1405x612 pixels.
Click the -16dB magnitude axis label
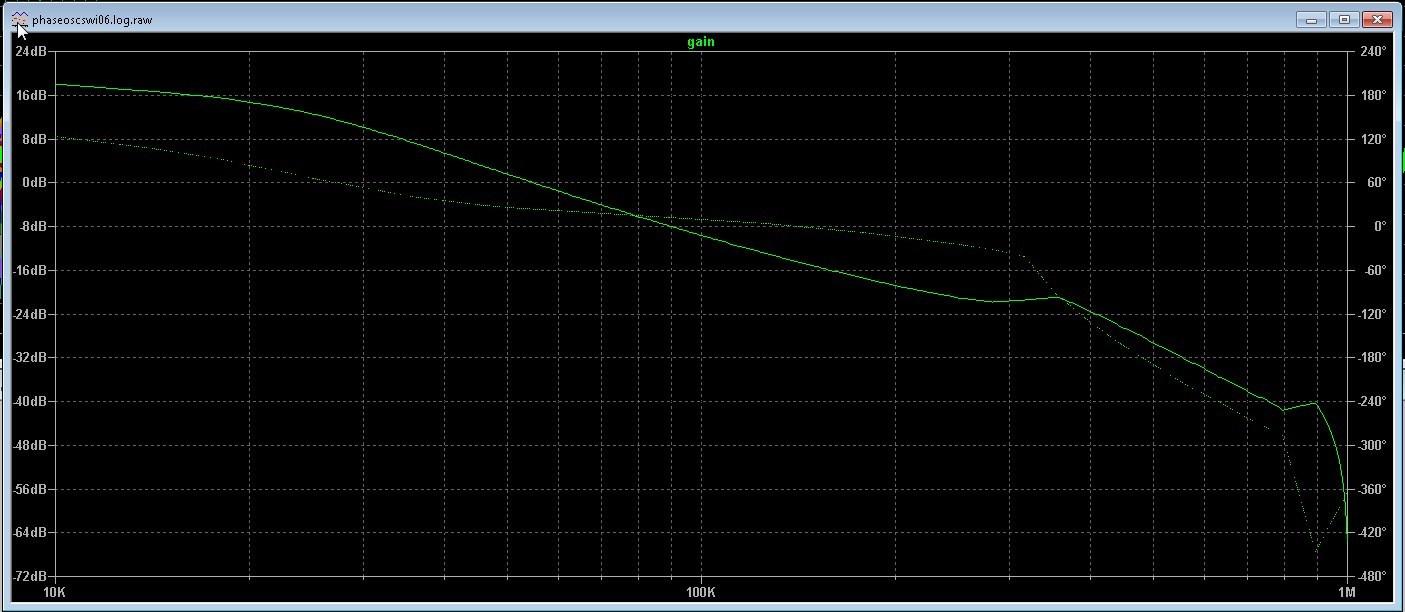point(31,270)
